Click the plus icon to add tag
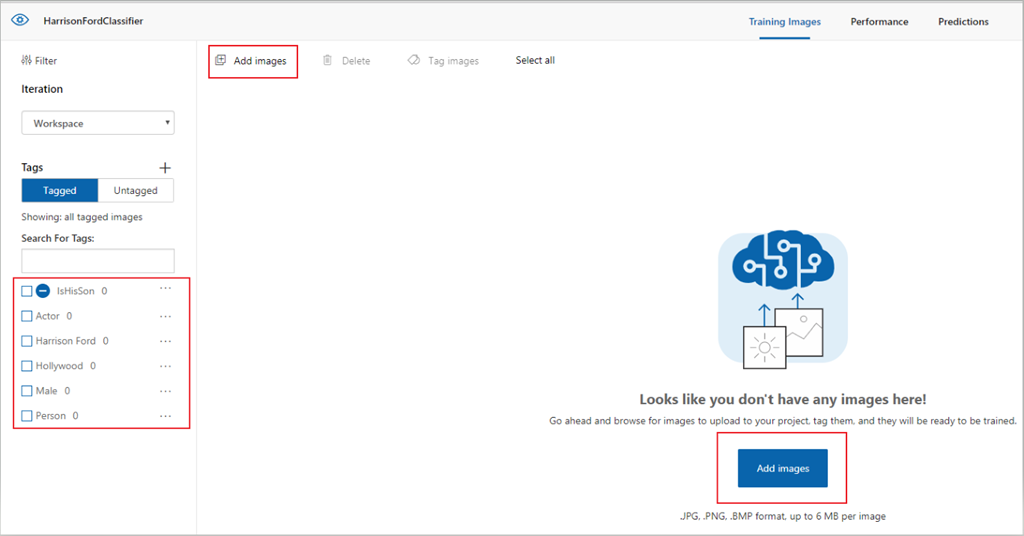This screenshot has width=1024, height=536. tap(166, 168)
